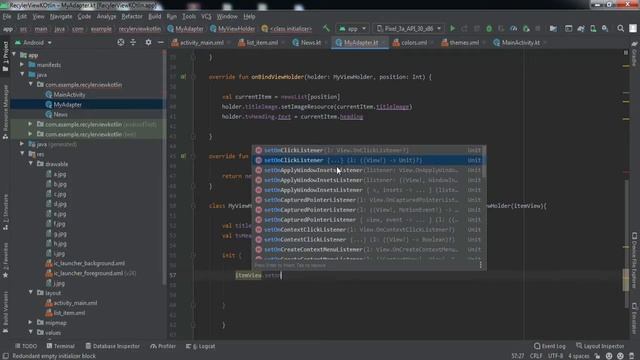This screenshot has width=640, height=360.
Task: Open Search Everywhere magnifier icon
Action: coord(620,29)
